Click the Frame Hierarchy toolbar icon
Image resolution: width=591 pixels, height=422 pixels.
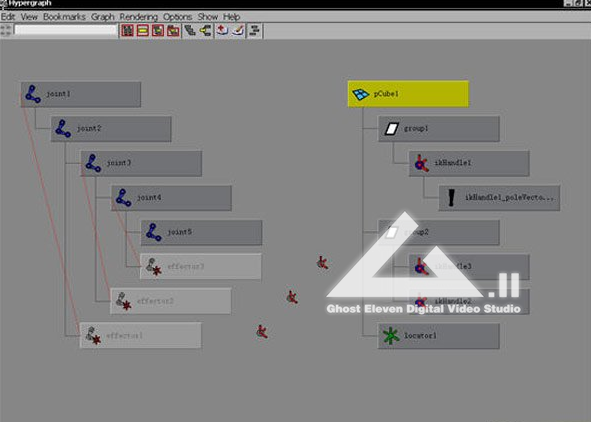point(158,31)
